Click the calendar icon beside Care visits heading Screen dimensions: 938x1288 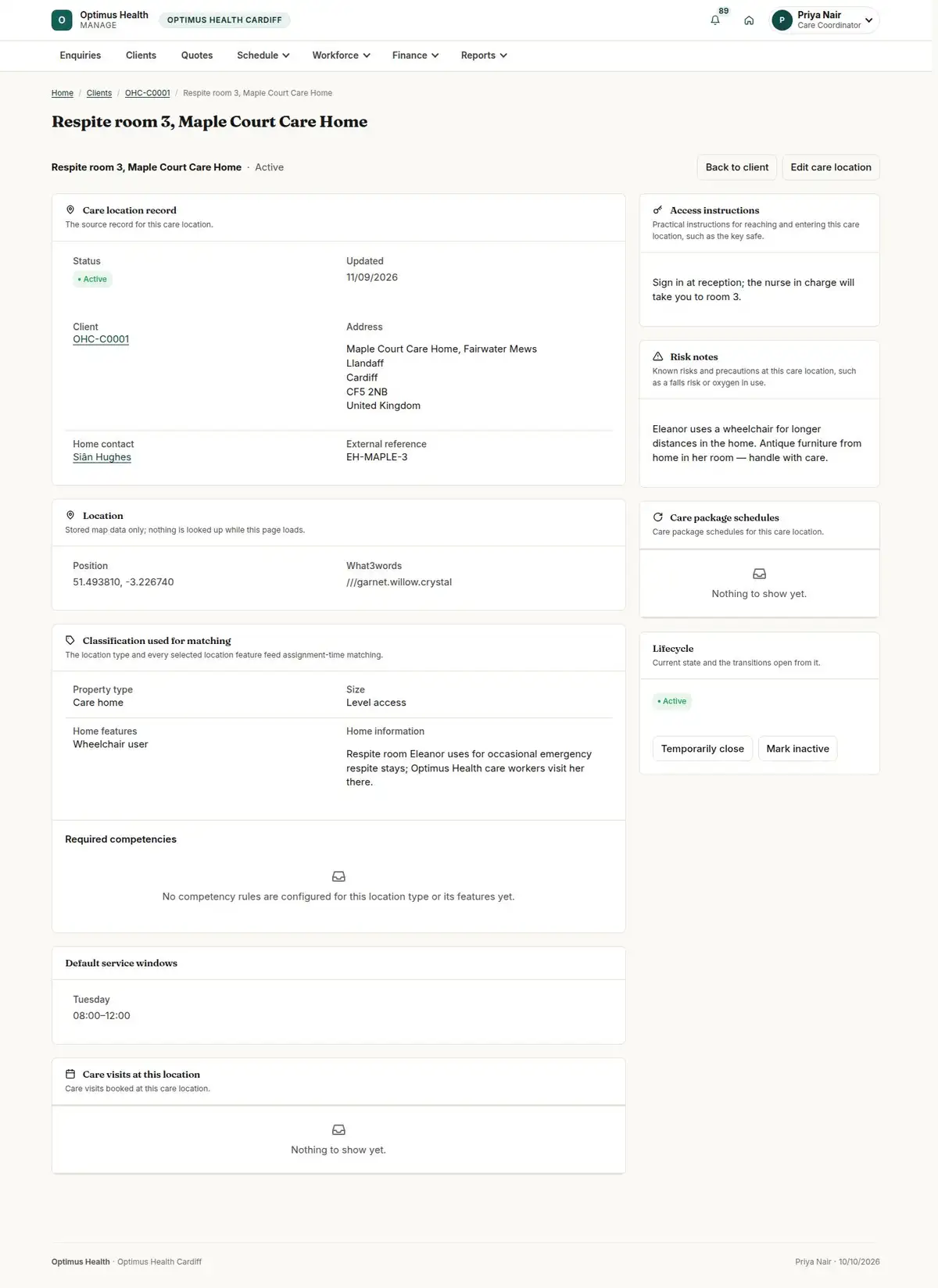pos(70,1075)
